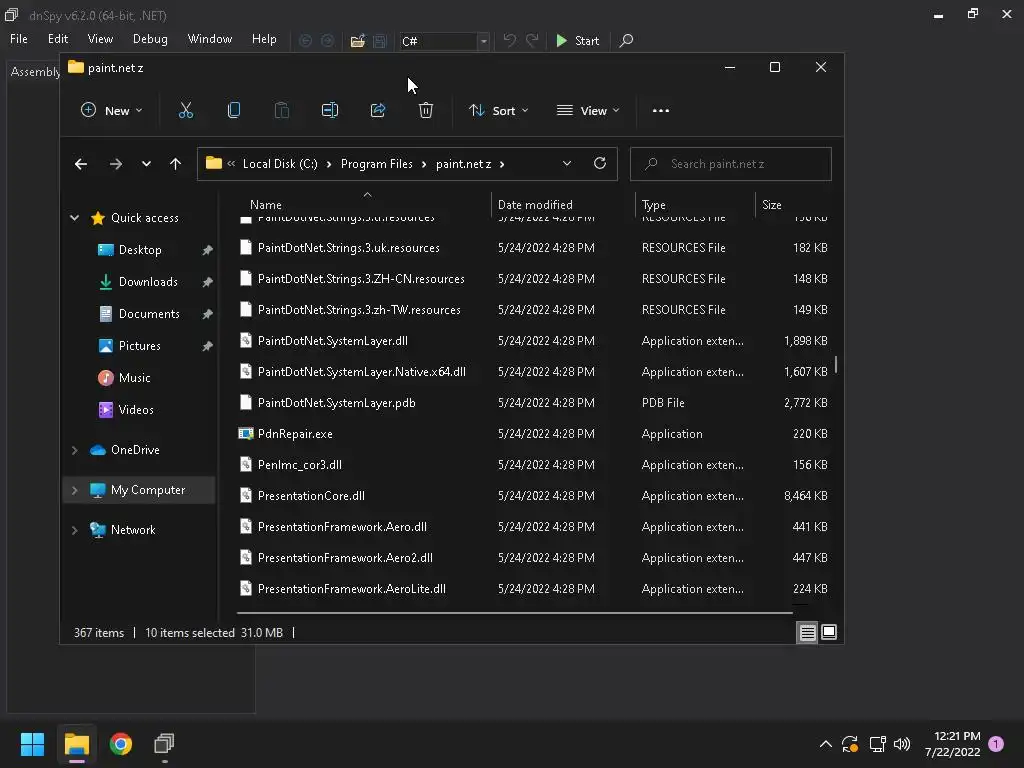Open the dnSpy Window menu
Screen dimensions: 1024x768
(x=210, y=39)
